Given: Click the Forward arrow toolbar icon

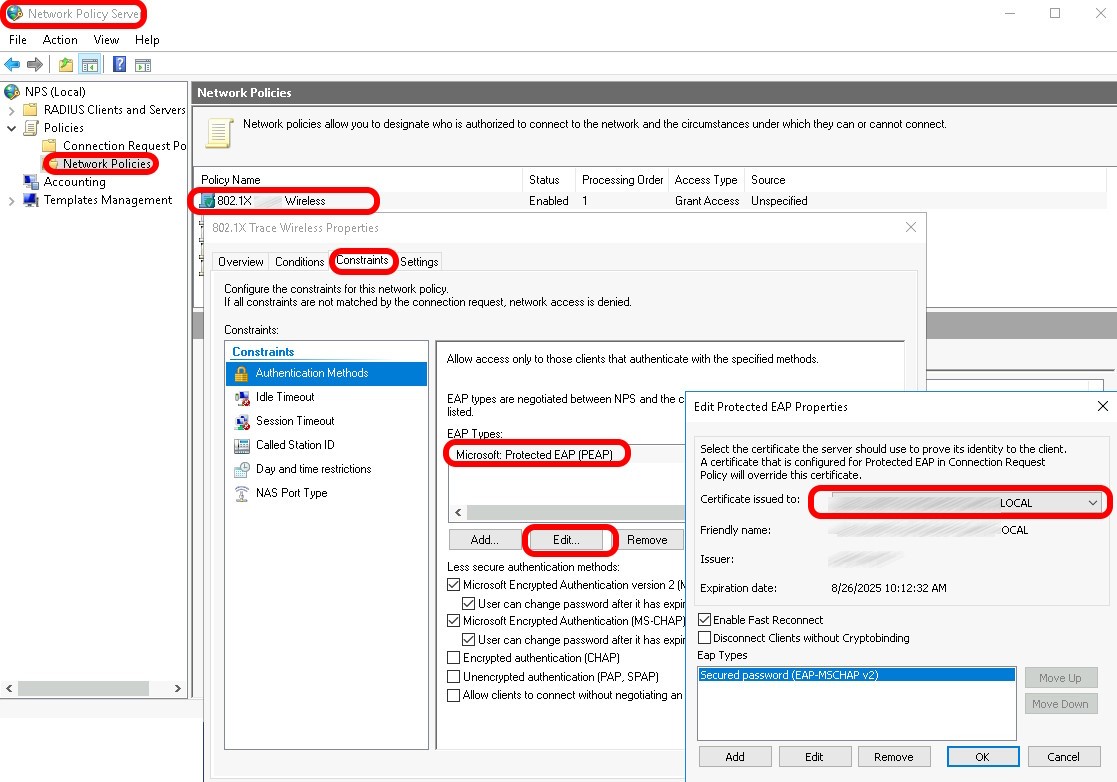Looking at the screenshot, I should pos(34,65).
